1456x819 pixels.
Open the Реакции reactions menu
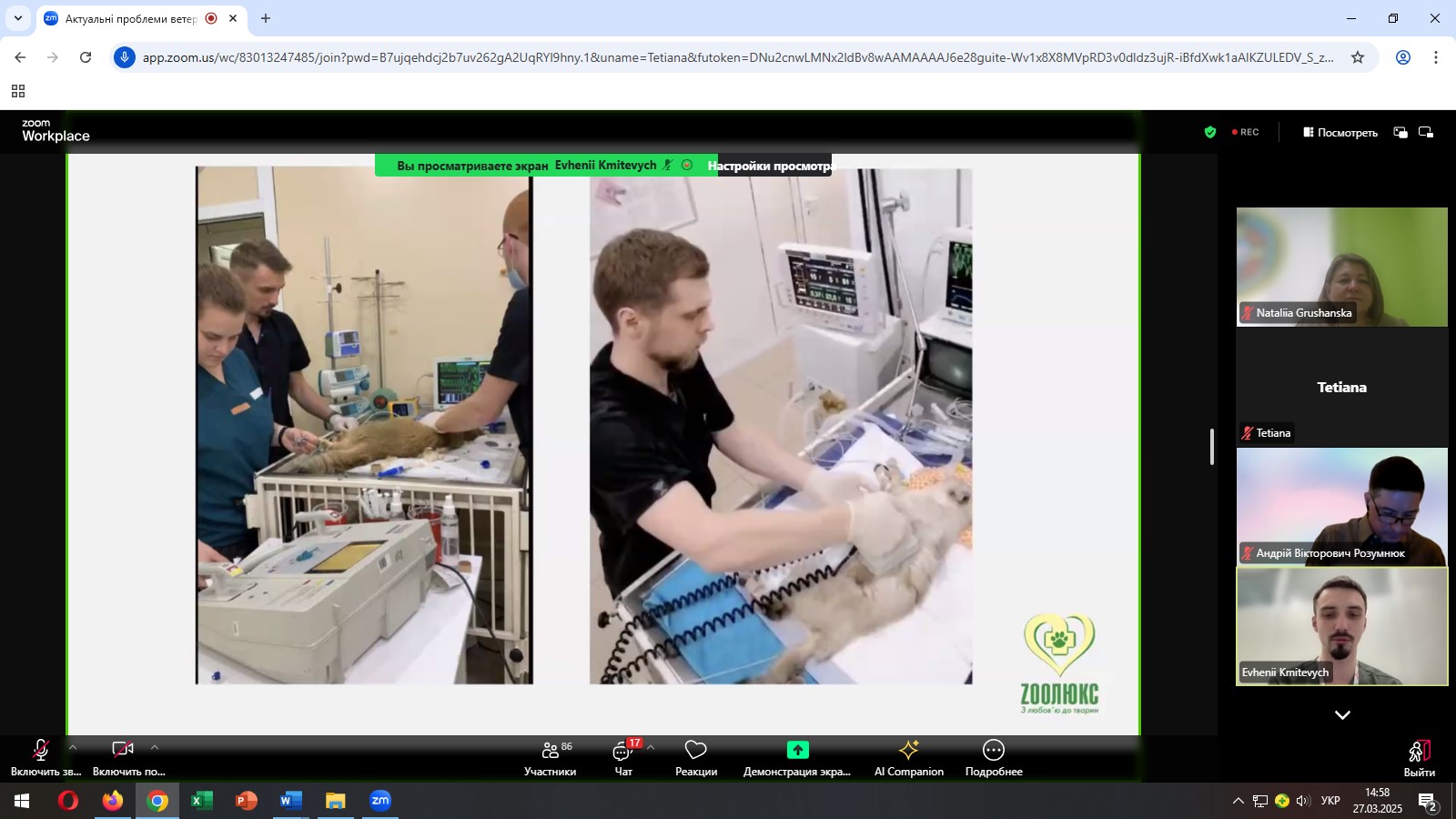click(x=696, y=757)
